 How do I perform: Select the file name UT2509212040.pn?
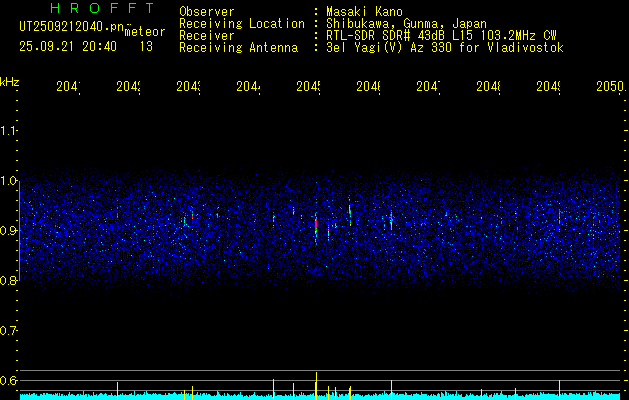click(x=72, y=27)
